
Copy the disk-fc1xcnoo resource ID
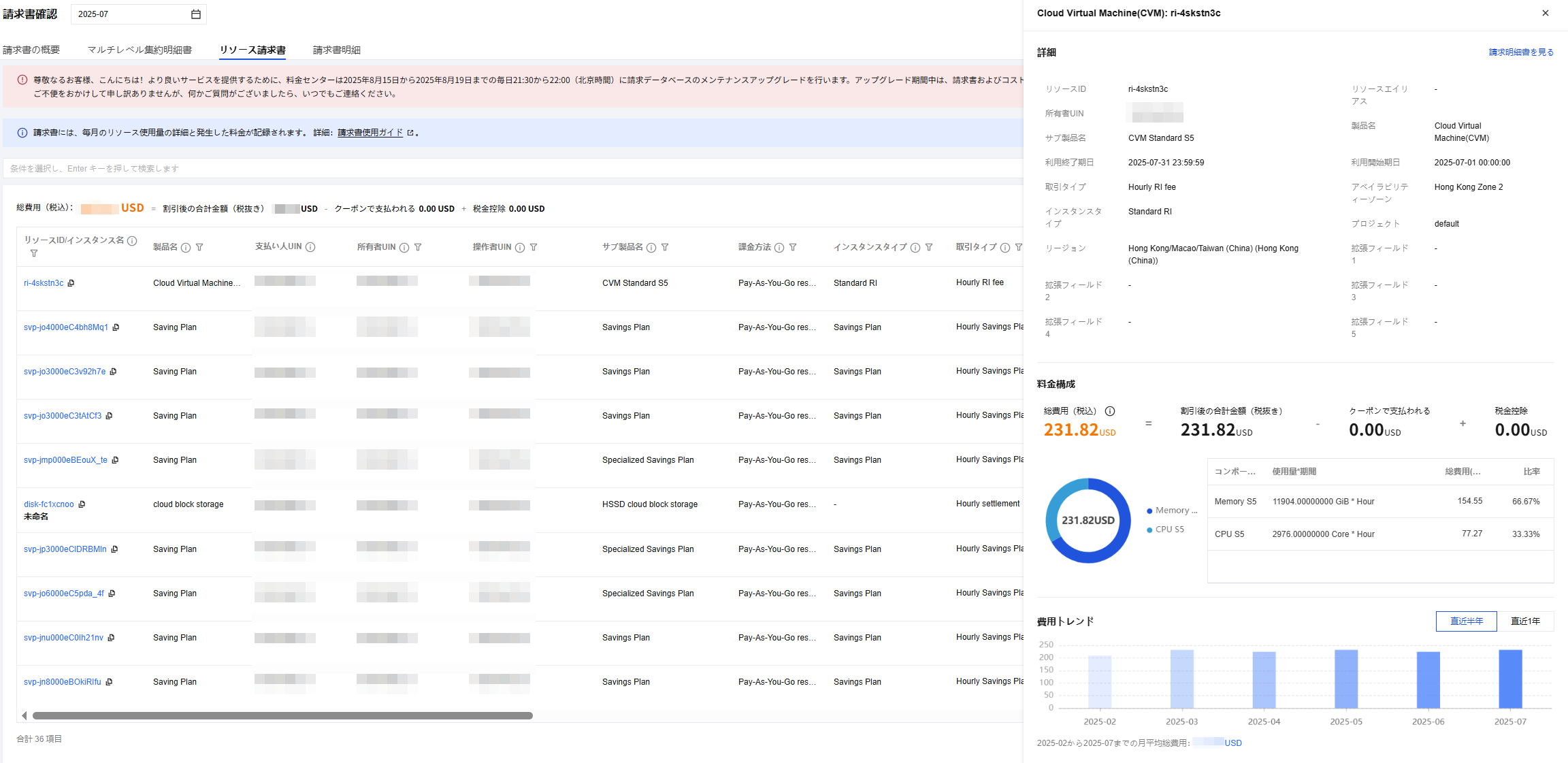[82, 504]
